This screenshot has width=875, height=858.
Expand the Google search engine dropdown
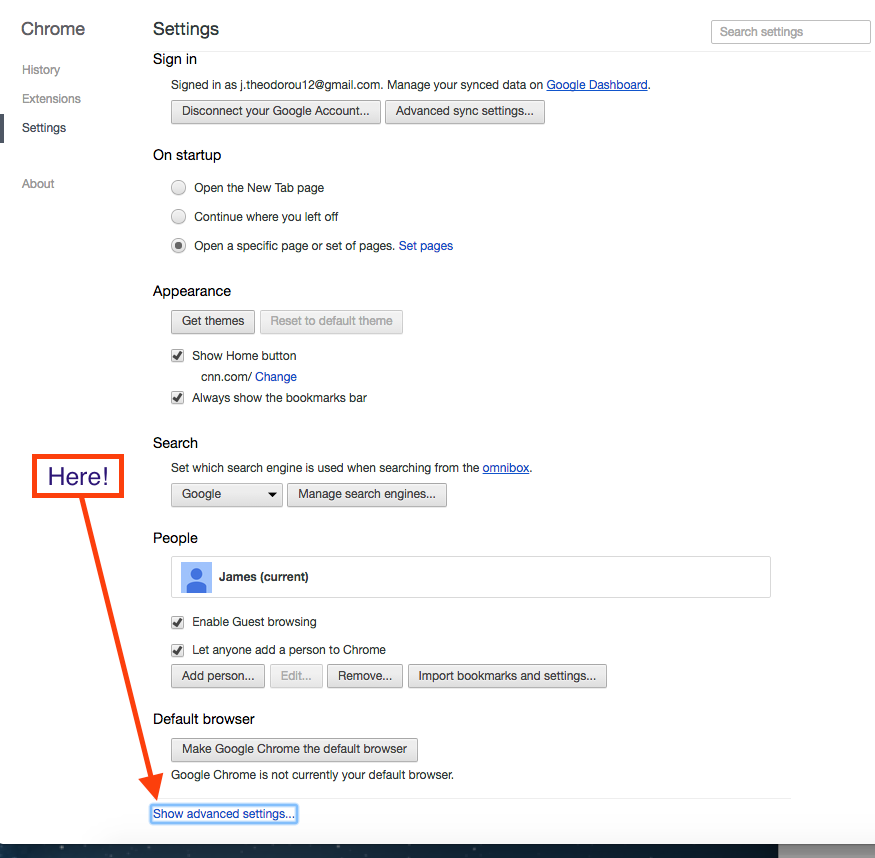click(227, 495)
